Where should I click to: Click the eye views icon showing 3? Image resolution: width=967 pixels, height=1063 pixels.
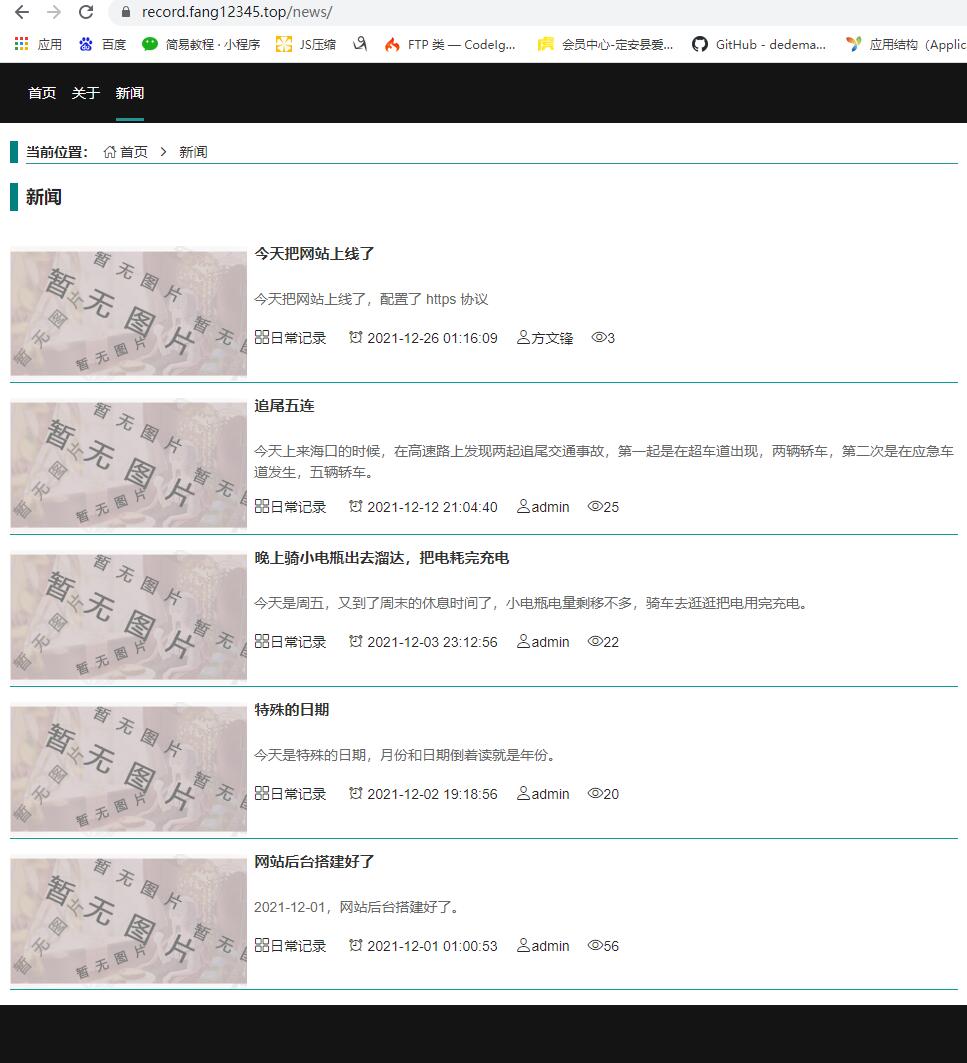[599, 337]
